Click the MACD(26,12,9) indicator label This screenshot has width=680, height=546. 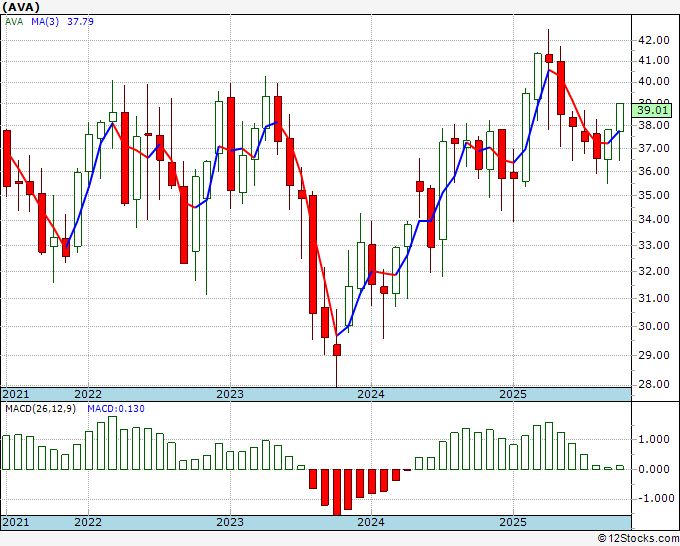click(40, 409)
